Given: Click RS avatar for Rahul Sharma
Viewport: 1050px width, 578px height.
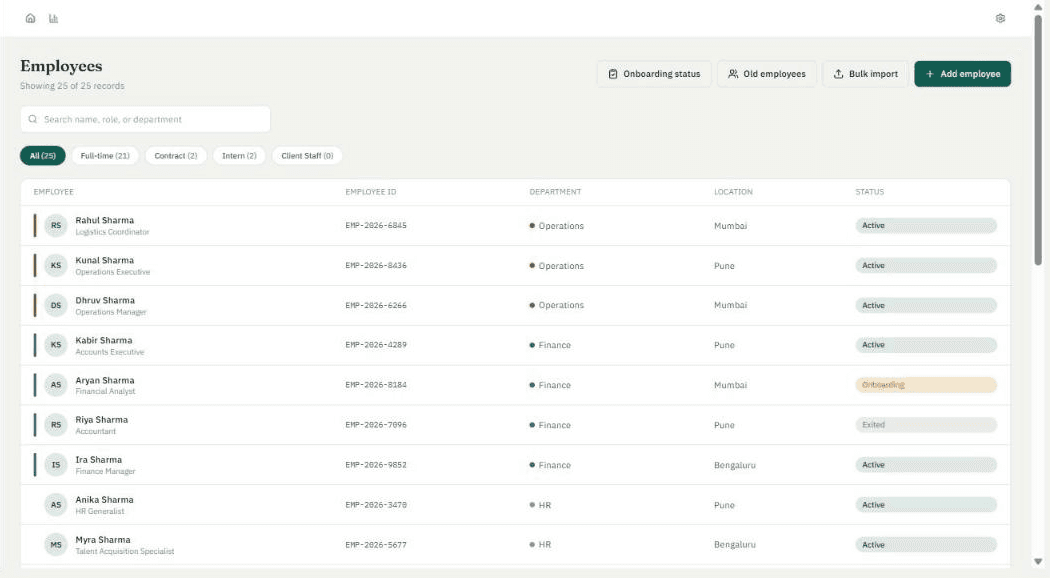Looking at the screenshot, I should click(x=56, y=226).
